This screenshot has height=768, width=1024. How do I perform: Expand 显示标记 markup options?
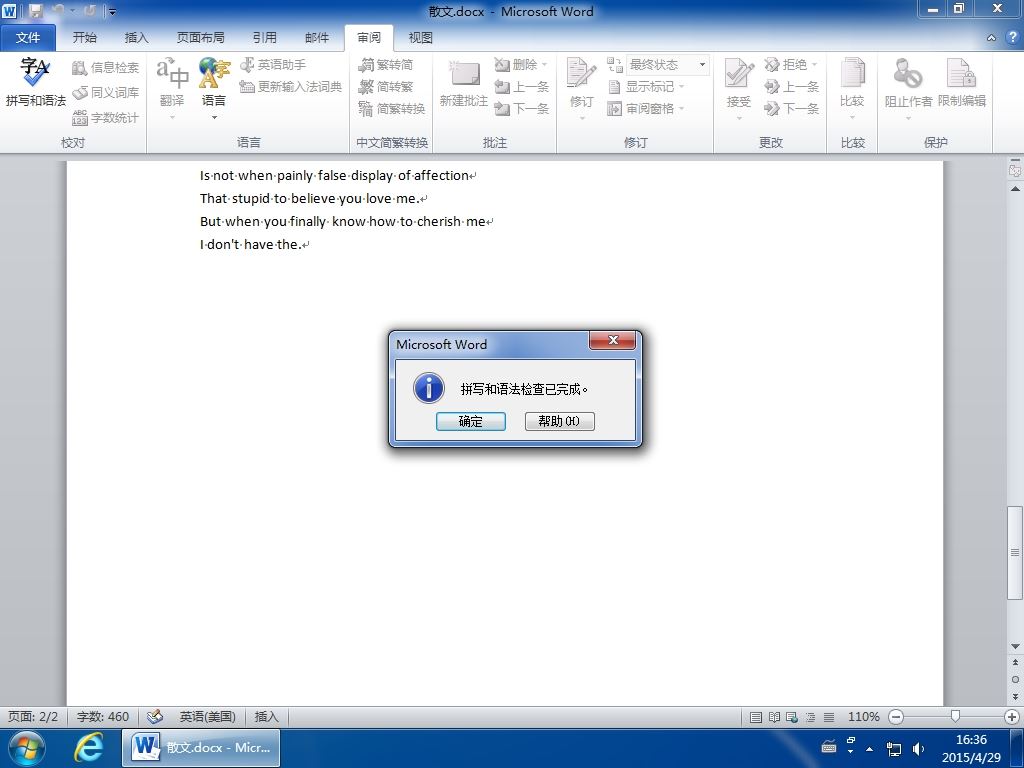point(646,87)
